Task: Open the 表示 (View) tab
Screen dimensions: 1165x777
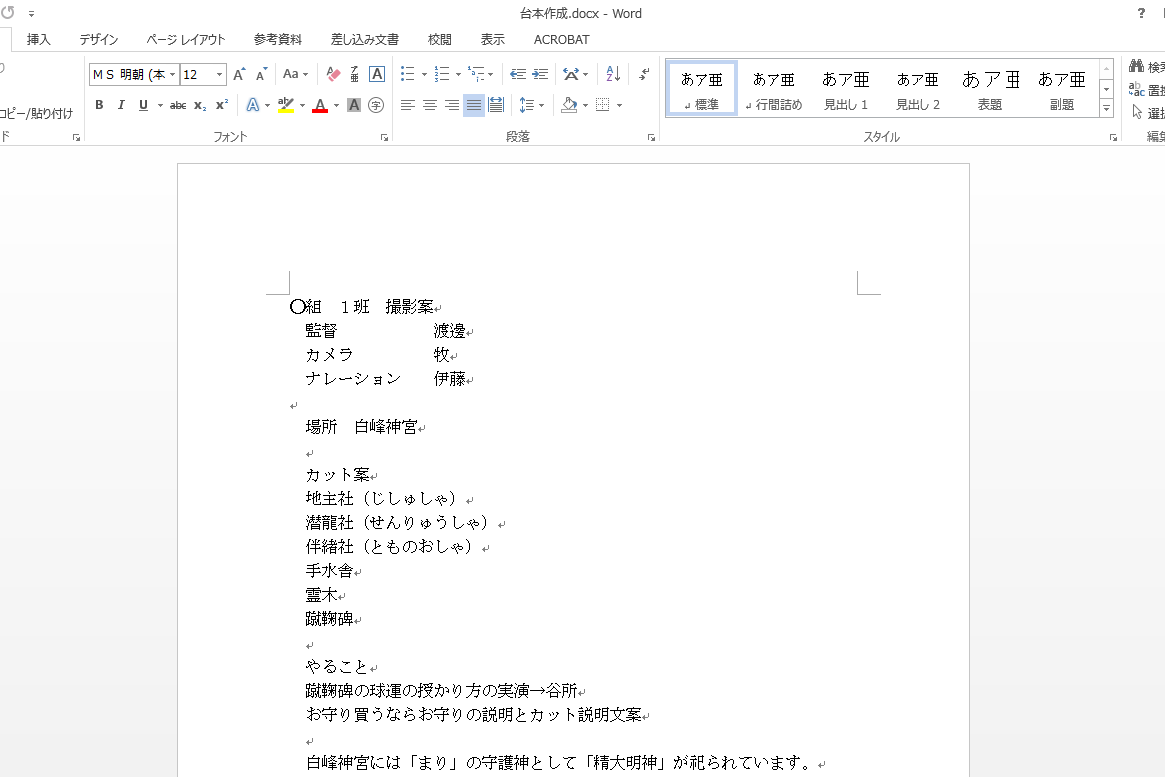Action: pos(493,39)
